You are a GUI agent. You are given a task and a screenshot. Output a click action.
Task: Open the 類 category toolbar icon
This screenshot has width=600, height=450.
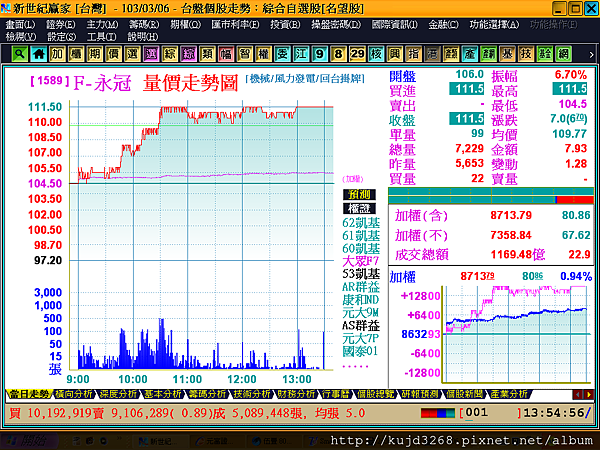[x=207, y=54]
